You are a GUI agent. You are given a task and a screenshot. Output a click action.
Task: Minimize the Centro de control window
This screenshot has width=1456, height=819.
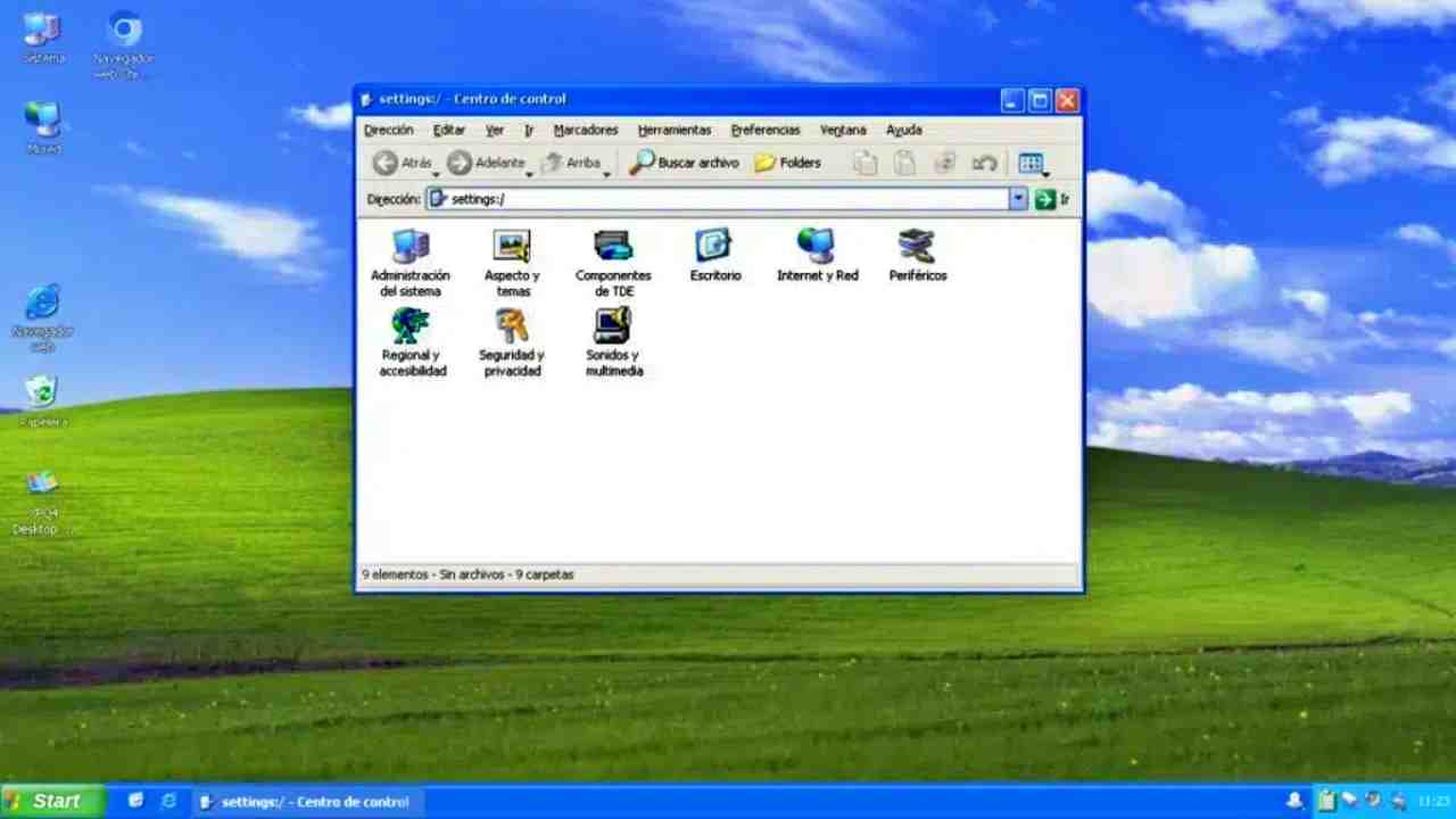[1012, 101]
